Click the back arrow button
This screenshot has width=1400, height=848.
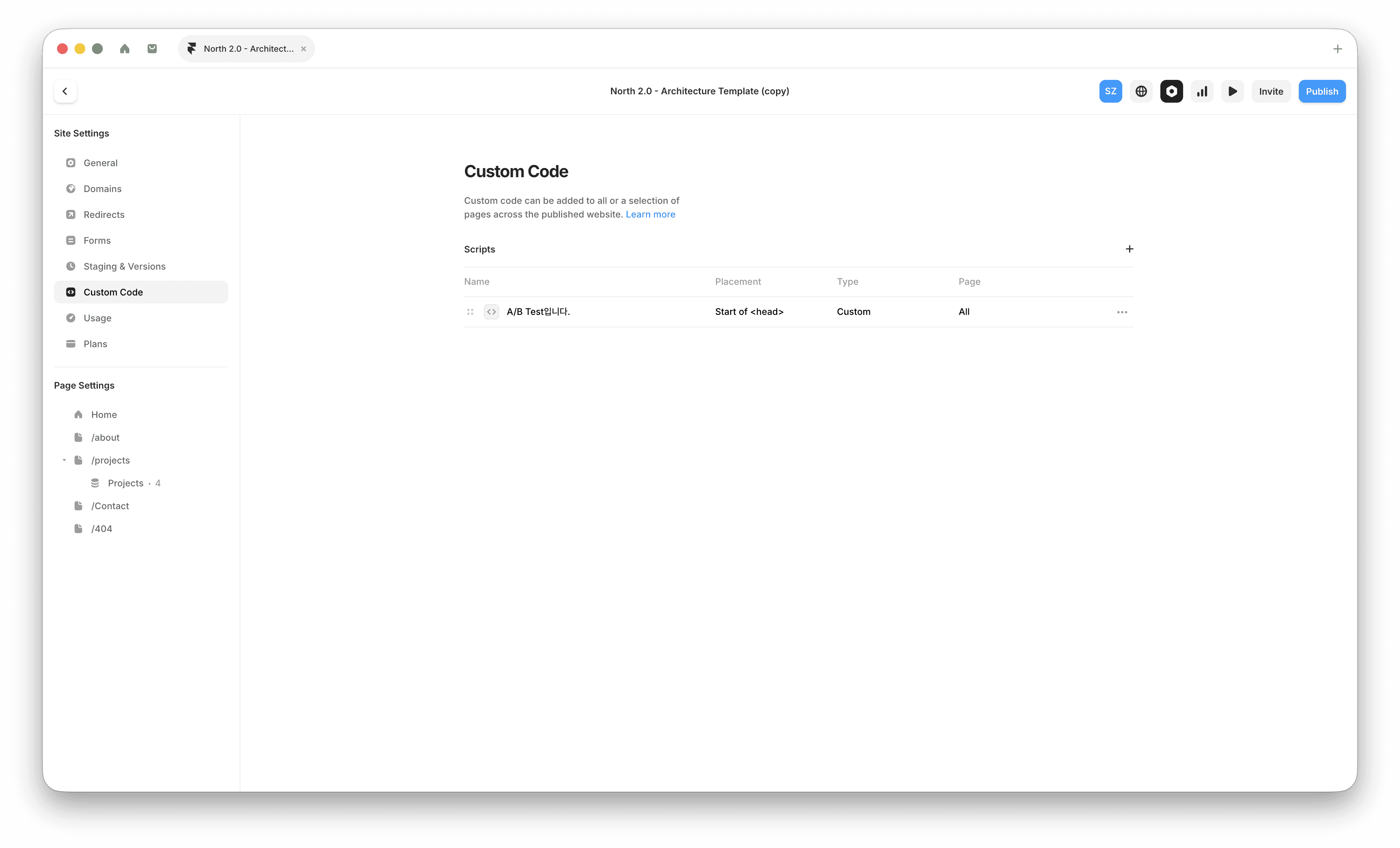65,91
